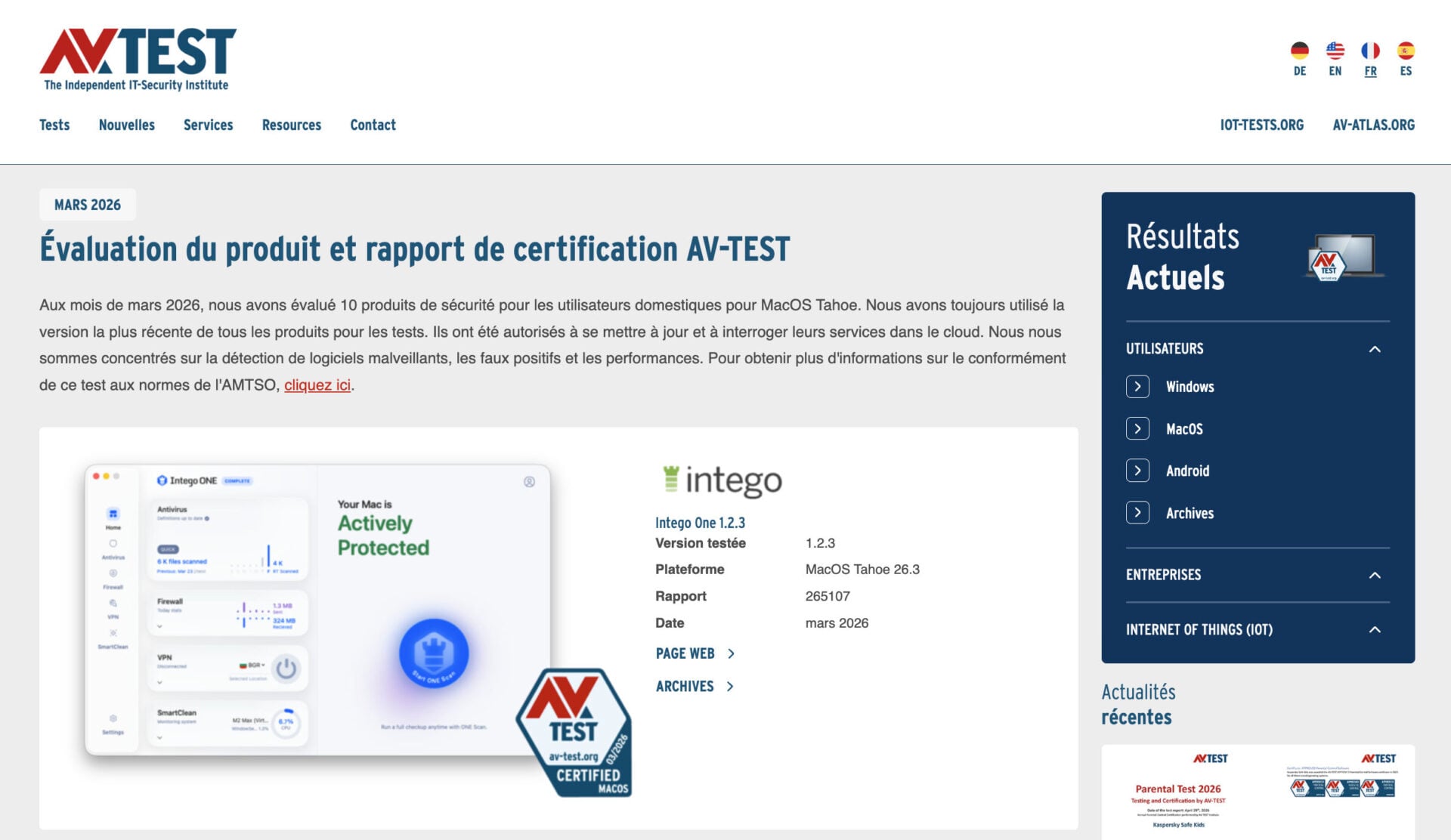Open the ARCHIVES link under Intego

pos(685,686)
